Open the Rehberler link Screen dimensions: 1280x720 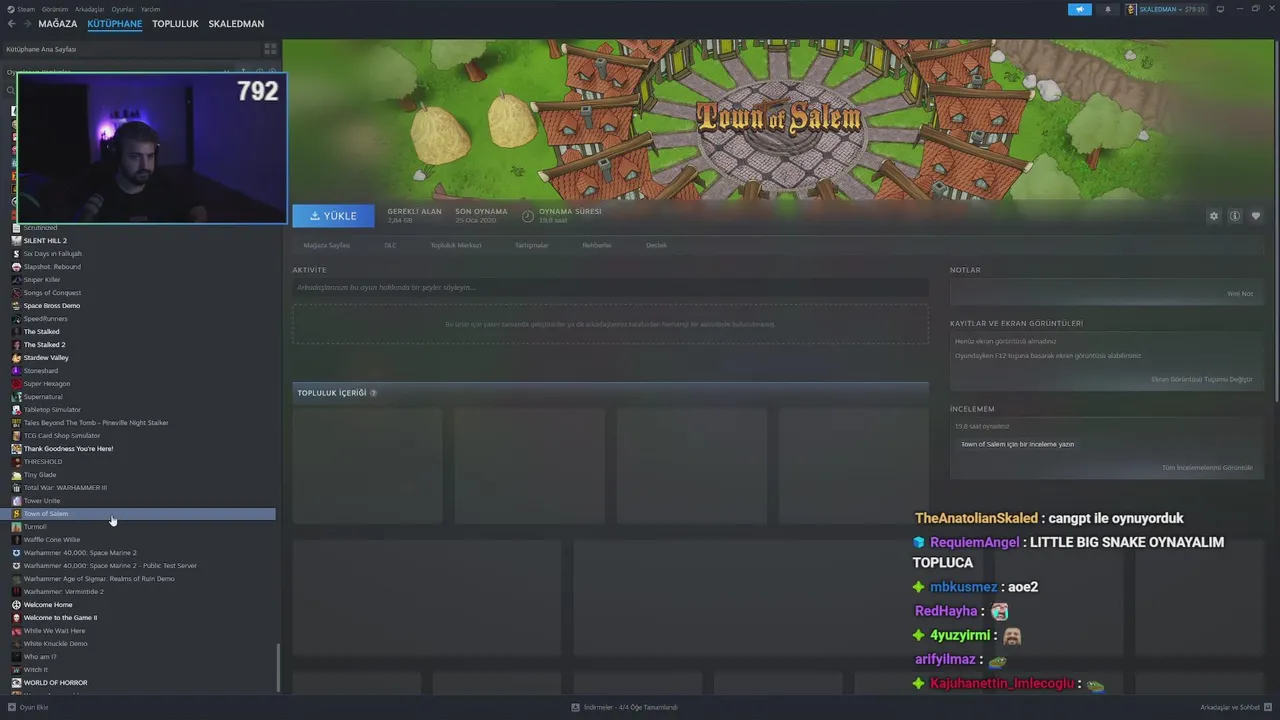point(596,245)
